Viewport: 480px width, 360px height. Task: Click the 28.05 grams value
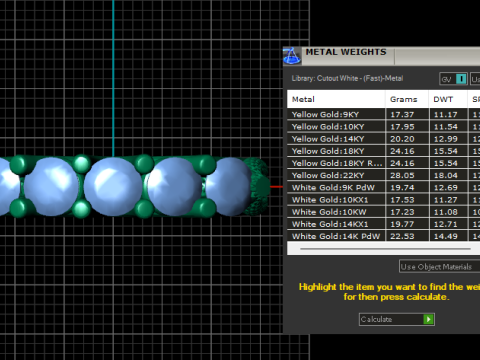point(402,175)
